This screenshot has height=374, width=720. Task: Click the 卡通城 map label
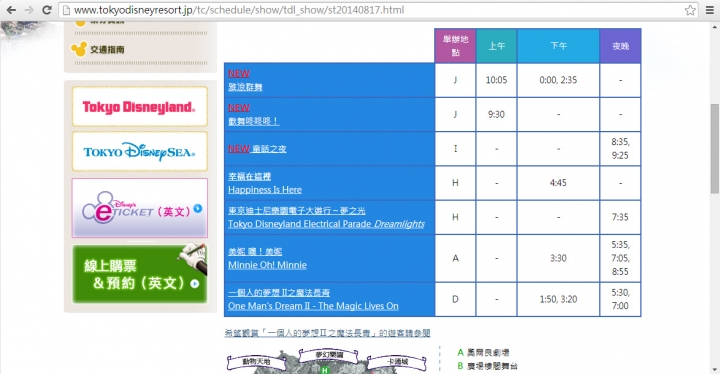(398, 362)
